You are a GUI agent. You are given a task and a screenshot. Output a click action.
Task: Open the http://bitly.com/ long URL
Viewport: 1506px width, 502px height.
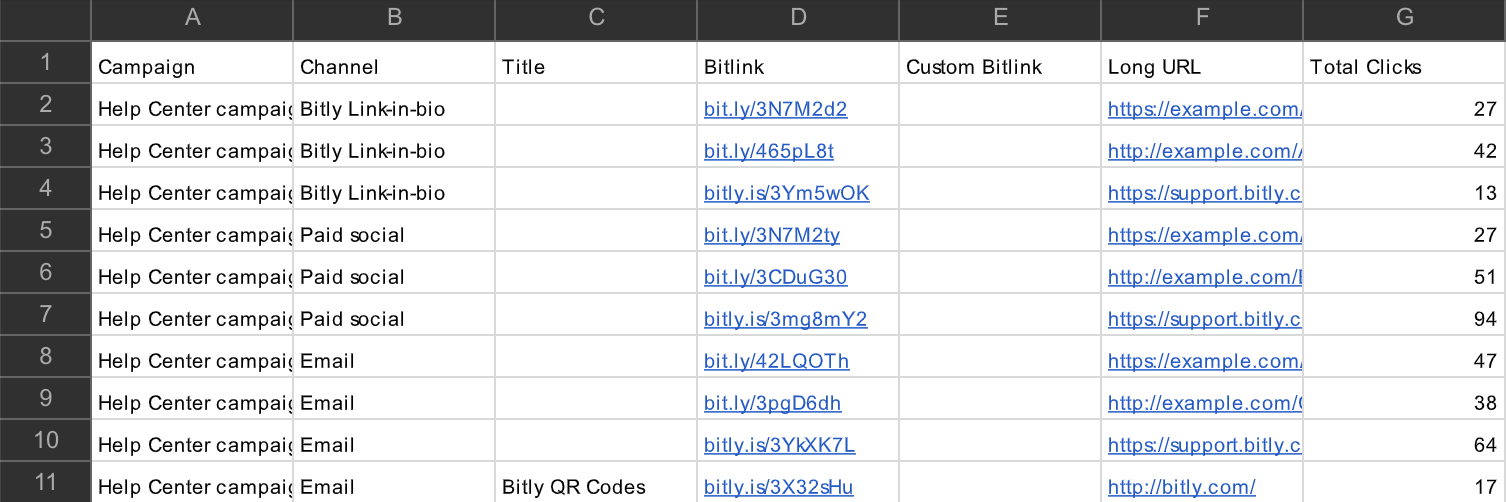point(1181,487)
